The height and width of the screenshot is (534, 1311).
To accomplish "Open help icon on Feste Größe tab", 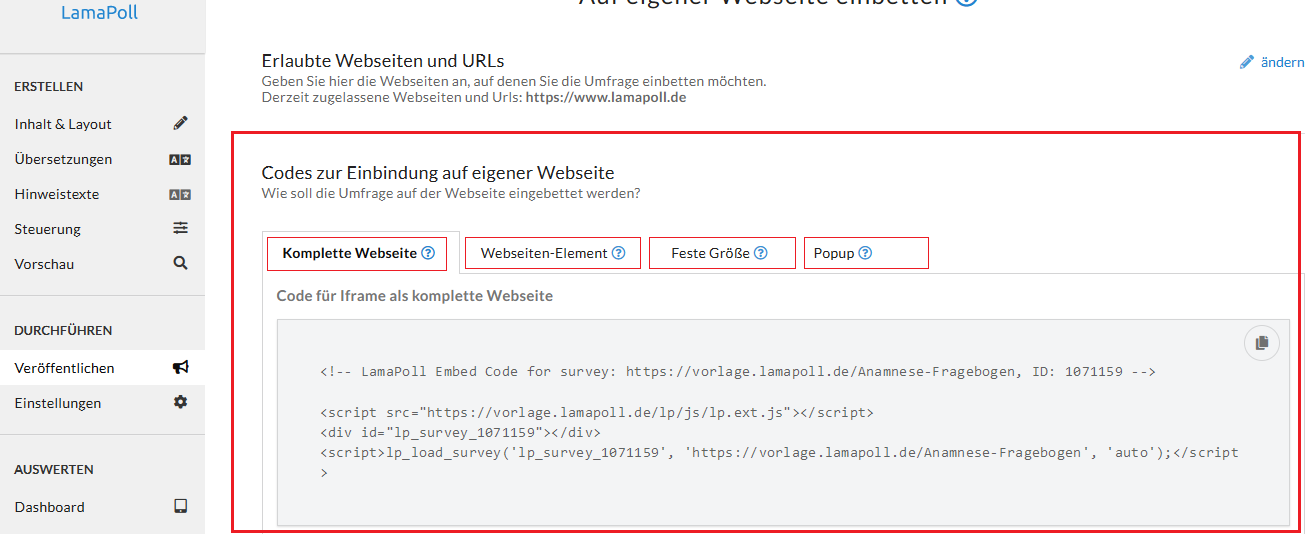I will pos(761,253).
